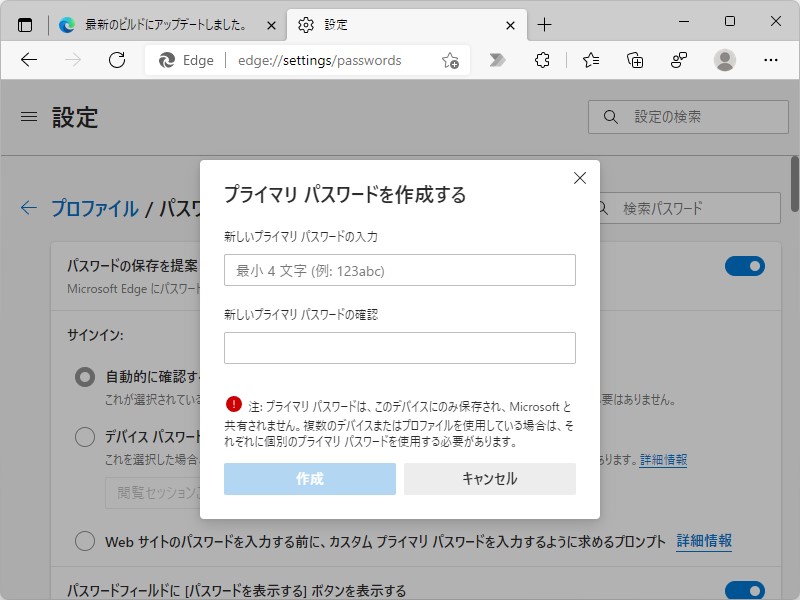Image resolution: width=800 pixels, height=600 pixels.
Task: Open Collections with the toolbar icon
Action: (634, 60)
